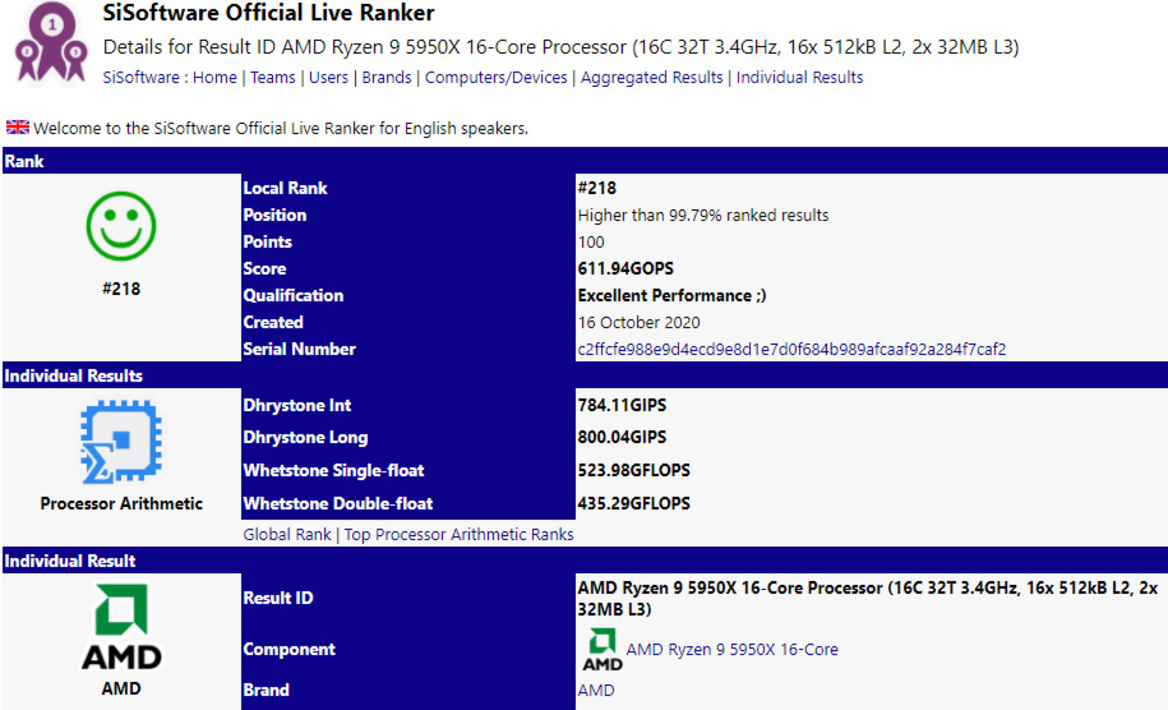Open the Teams page link

click(x=273, y=77)
